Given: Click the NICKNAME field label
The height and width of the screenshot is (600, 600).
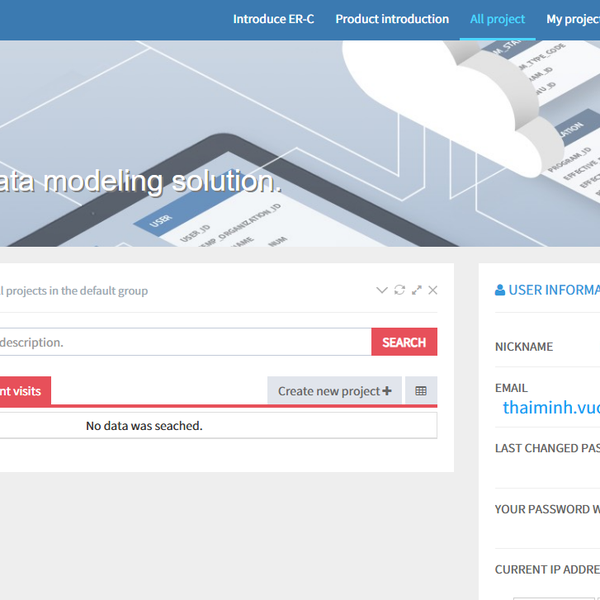Looking at the screenshot, I should pos(524,347).
